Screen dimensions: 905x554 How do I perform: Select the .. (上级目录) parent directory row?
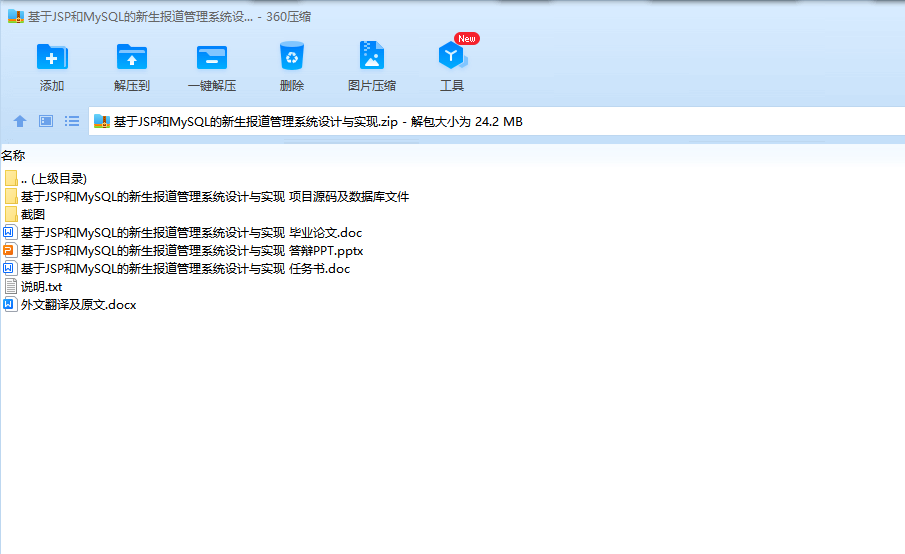(54, 178)
